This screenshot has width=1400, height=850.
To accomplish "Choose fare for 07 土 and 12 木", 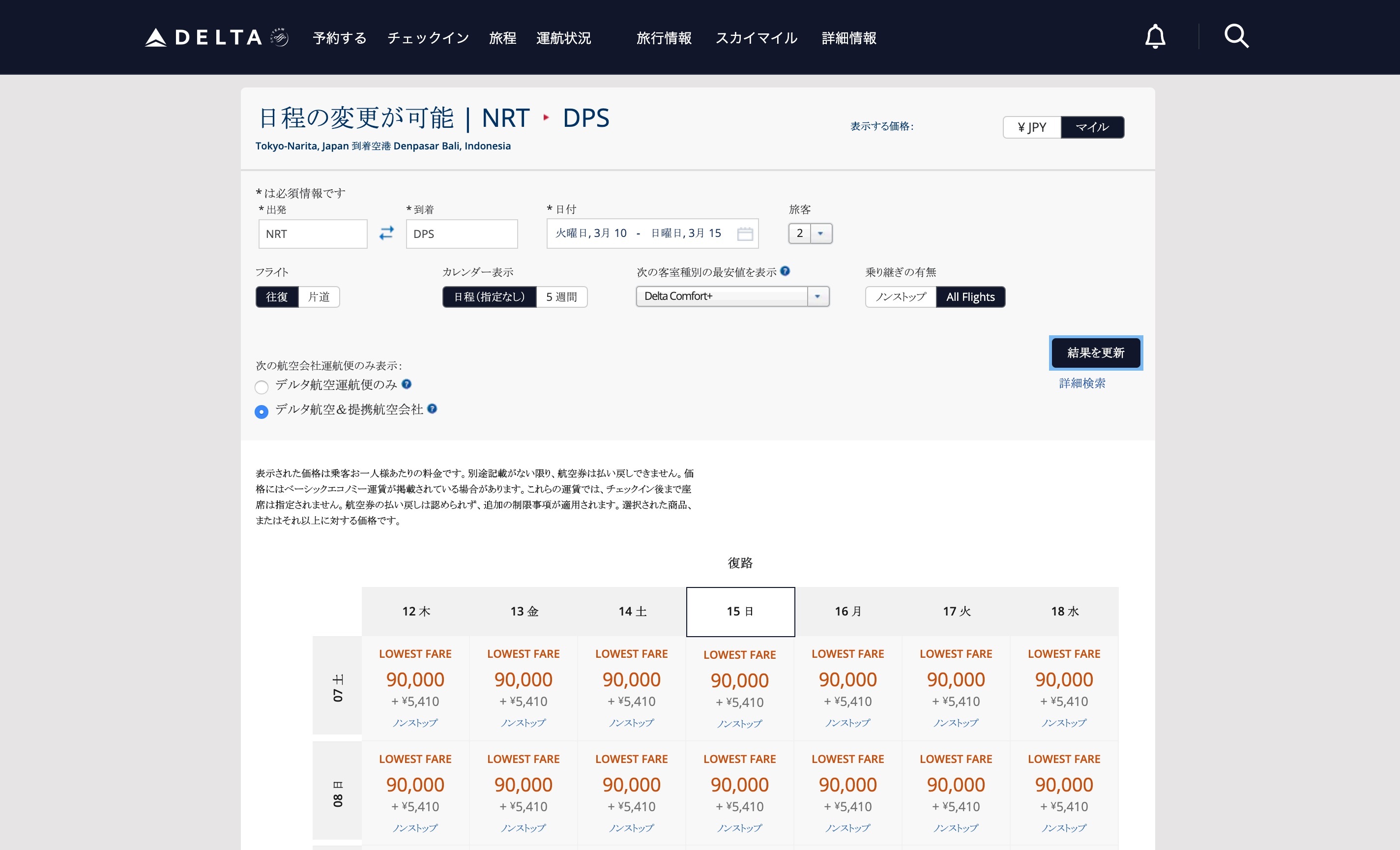I will point(415,688).
